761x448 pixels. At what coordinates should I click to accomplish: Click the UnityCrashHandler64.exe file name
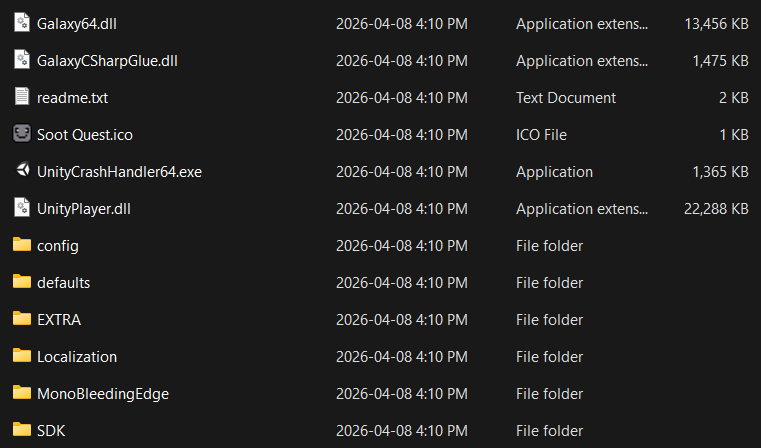(x=119, y=172)
